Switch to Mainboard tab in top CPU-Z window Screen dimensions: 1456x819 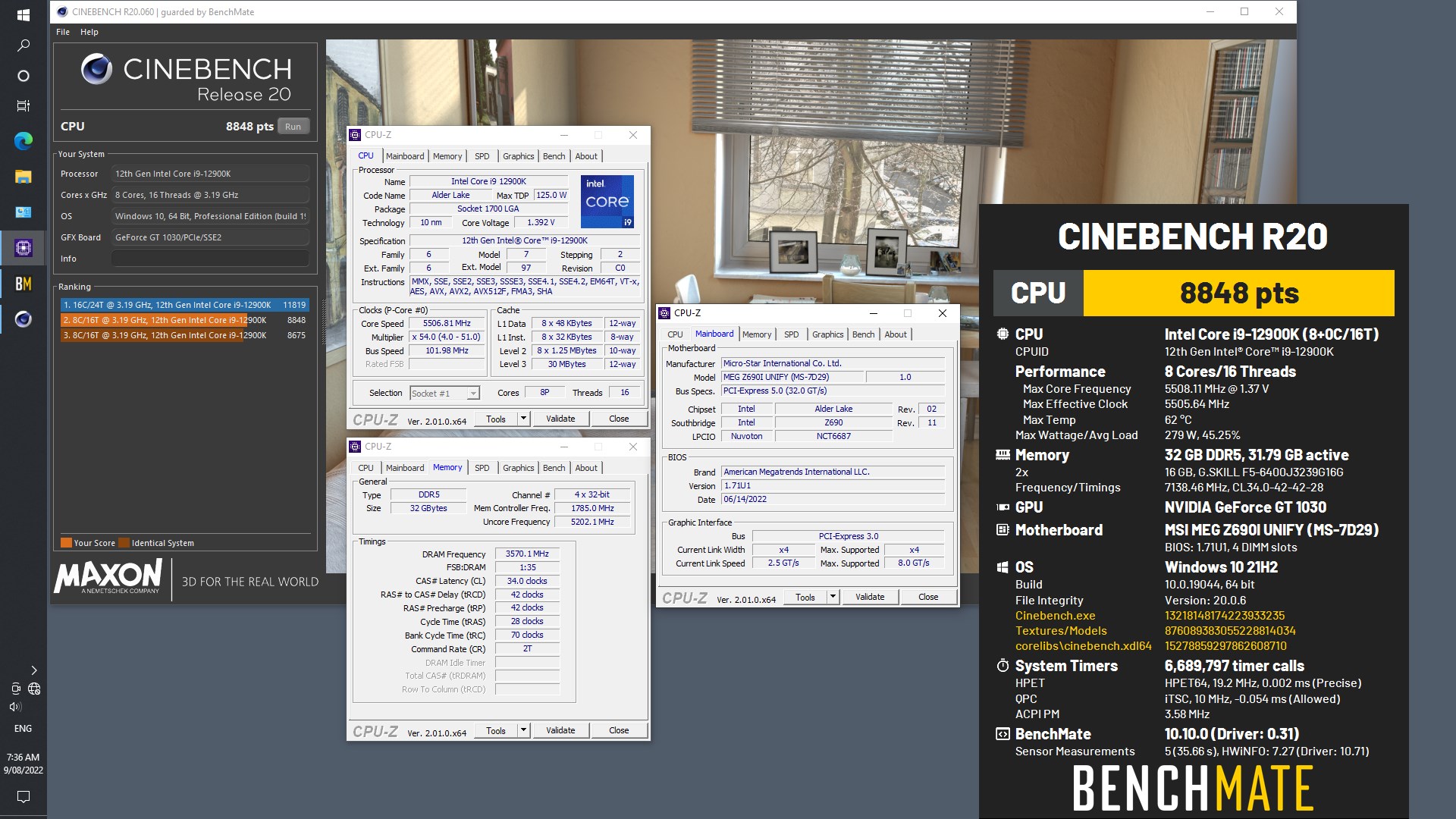point(405,156)
